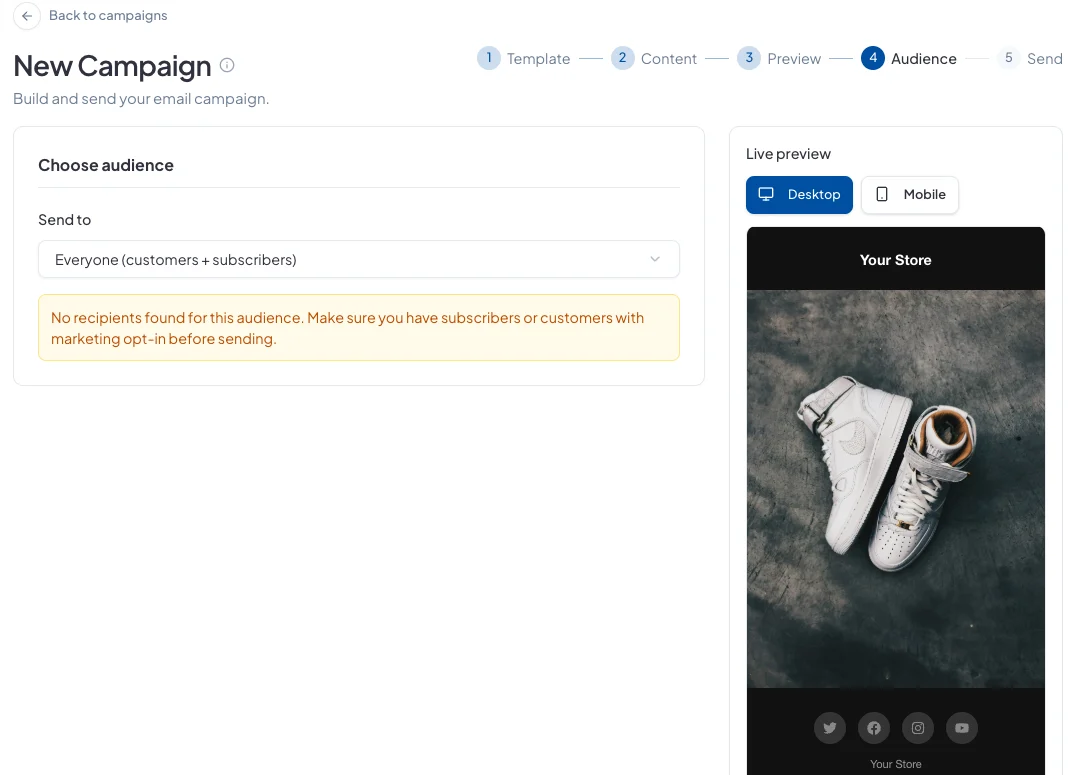Click the desktop monitor icon

point(766,194)
